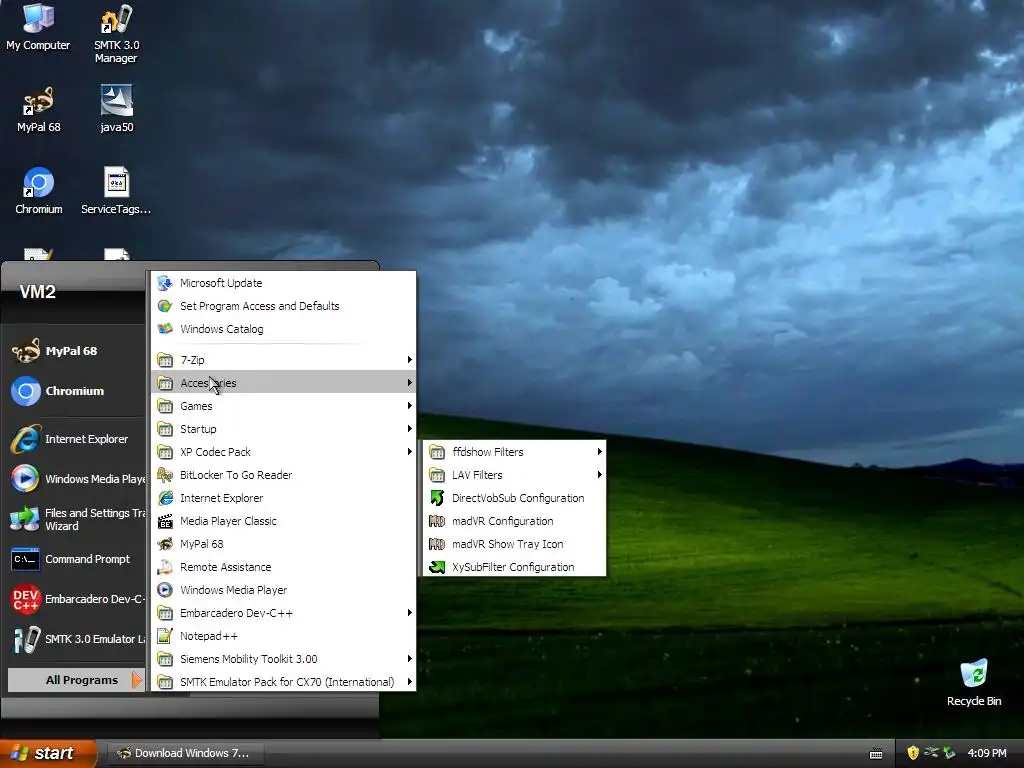Screen dimensions: 1024x768
Task: Open Chromium desktop icon
Action: [x=39, y=191]
